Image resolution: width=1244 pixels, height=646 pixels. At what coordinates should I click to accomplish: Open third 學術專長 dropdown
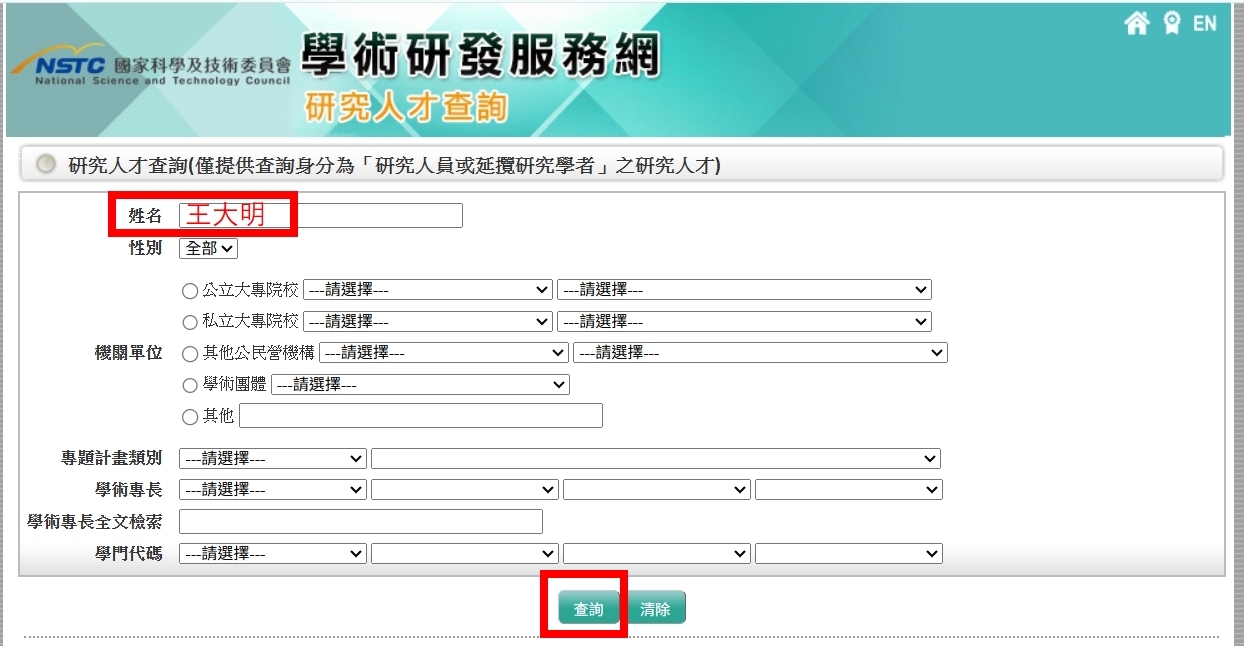[657, 490]
